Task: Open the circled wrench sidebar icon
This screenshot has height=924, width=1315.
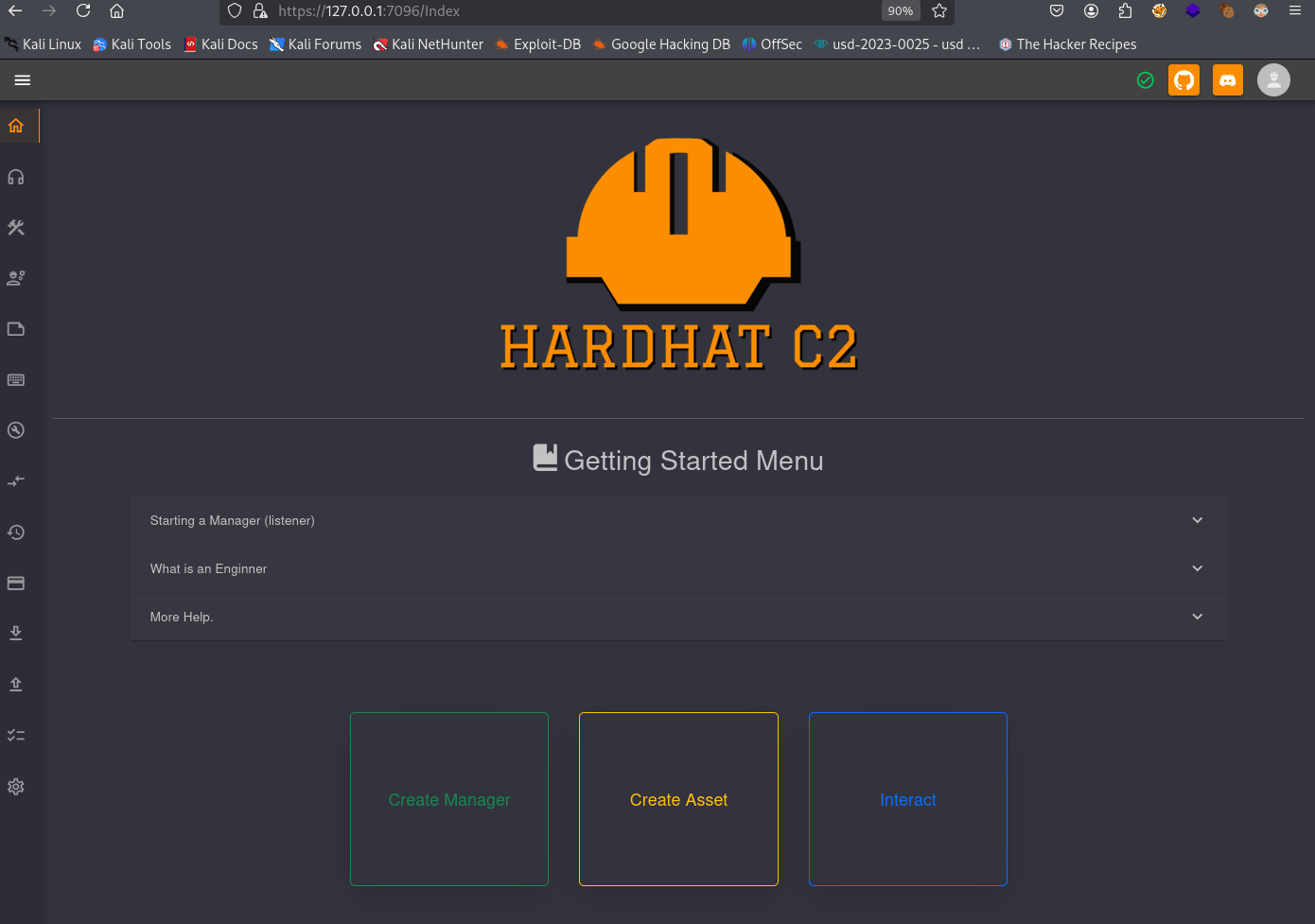Action: click(x=16, y=430)
